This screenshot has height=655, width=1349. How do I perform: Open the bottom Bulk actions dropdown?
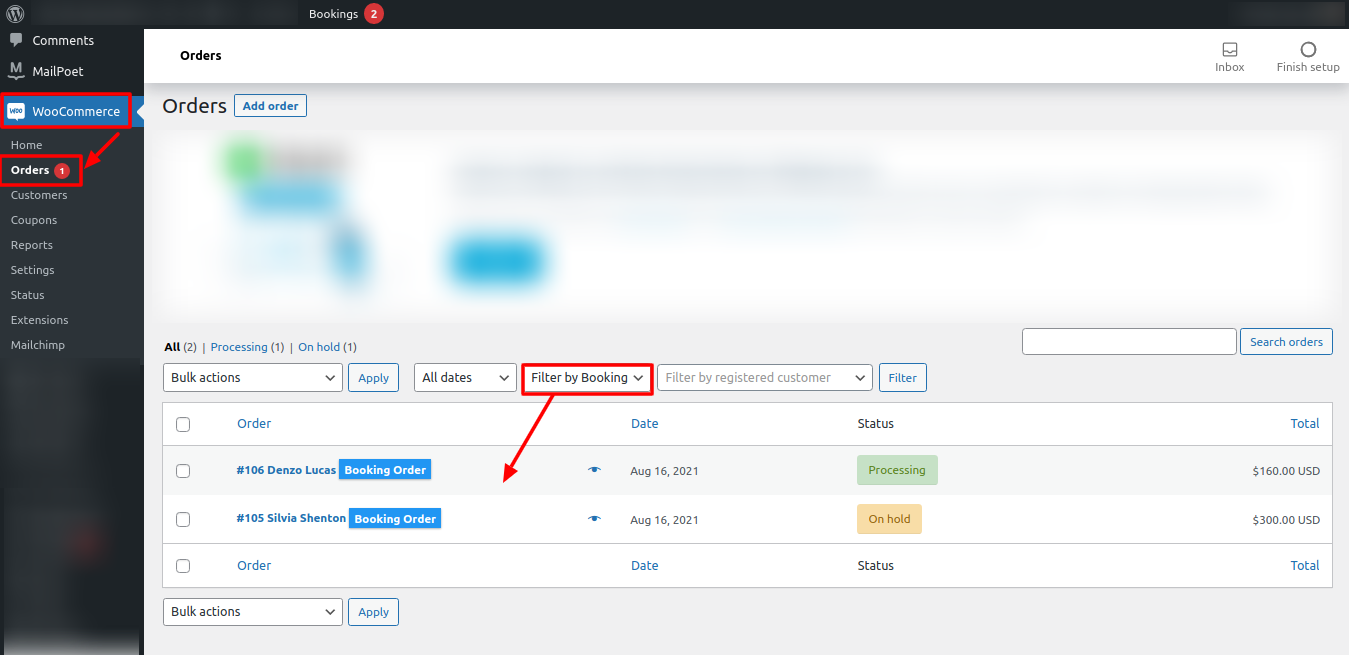[x=253, y=611]
